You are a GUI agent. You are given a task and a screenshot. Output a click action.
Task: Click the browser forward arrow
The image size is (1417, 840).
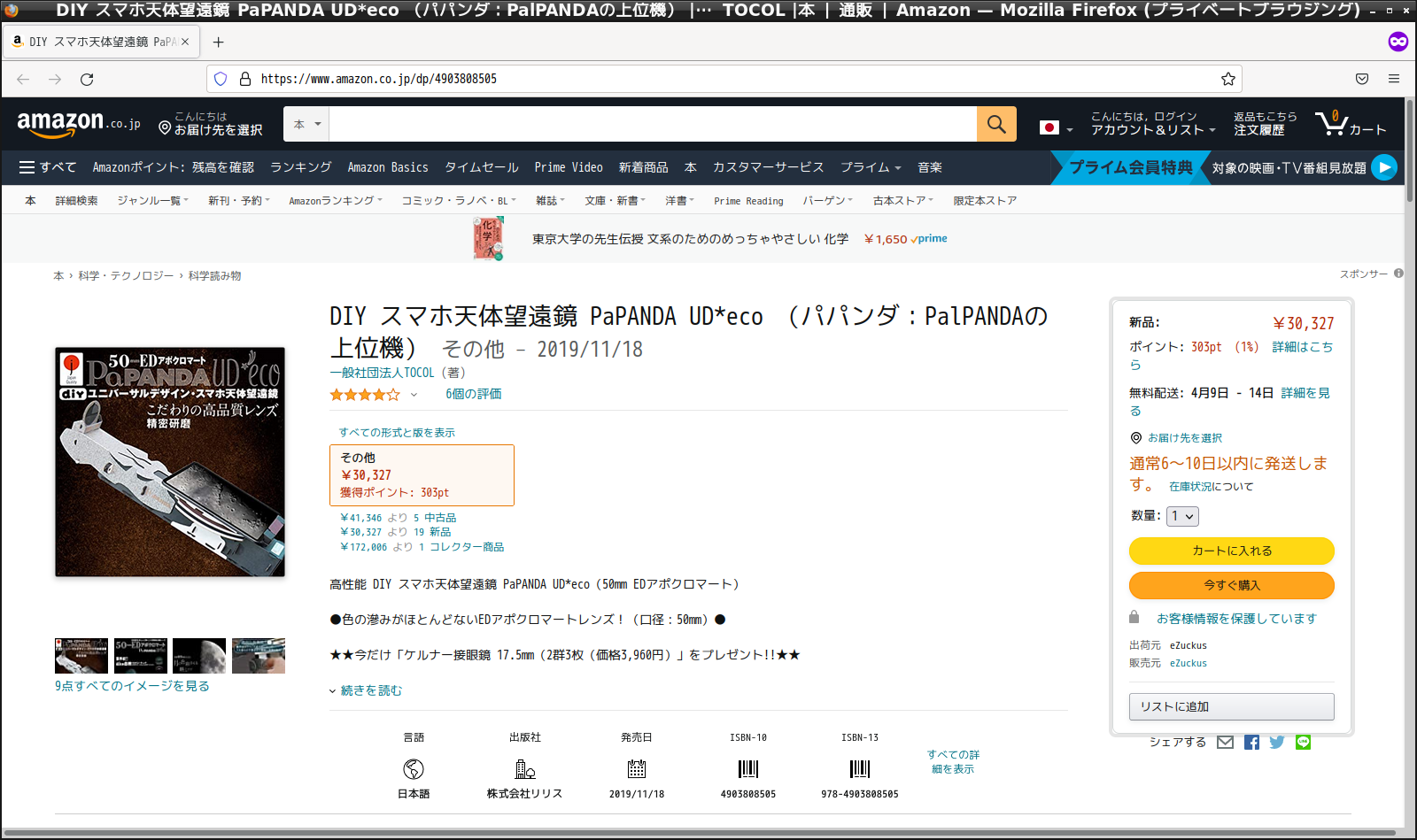click(x=55, y=79)
